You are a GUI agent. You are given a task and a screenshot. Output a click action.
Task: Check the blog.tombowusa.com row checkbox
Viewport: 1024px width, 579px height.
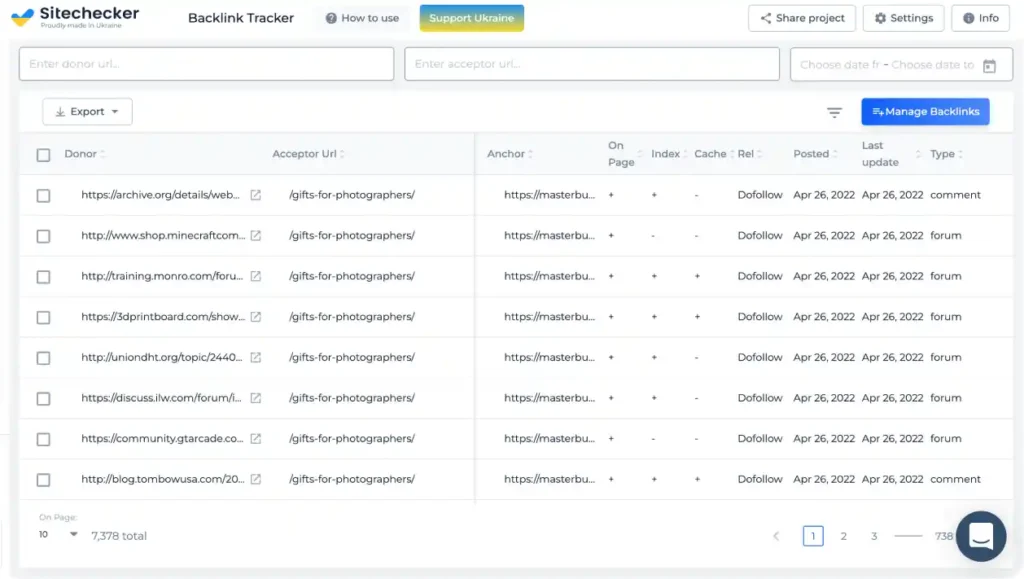(43, 480)
